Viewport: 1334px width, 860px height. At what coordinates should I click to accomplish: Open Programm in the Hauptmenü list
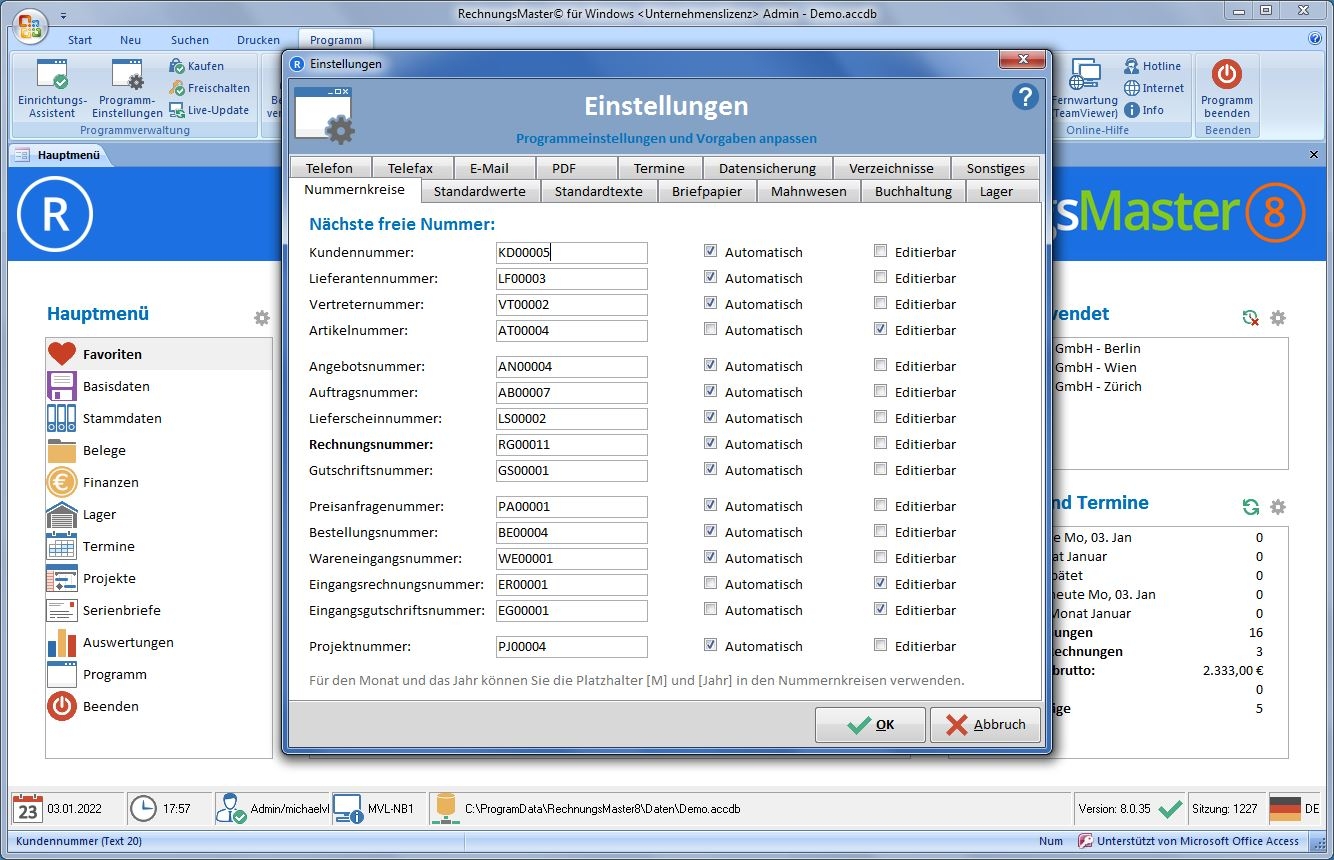[x=159, y=674]
